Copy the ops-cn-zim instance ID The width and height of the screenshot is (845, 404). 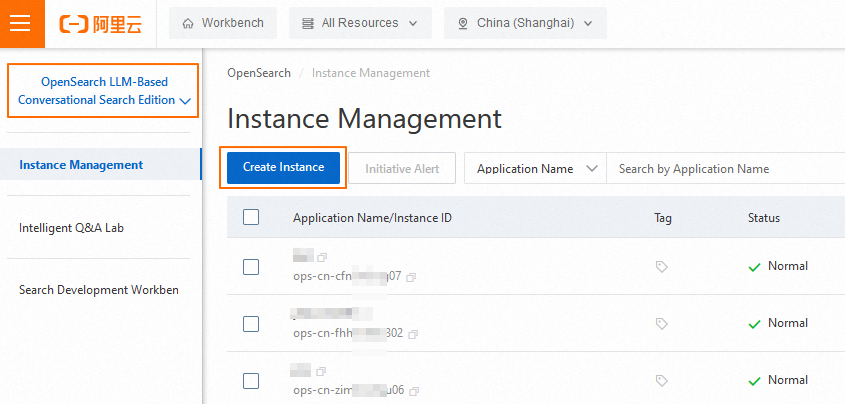[414, 391]
